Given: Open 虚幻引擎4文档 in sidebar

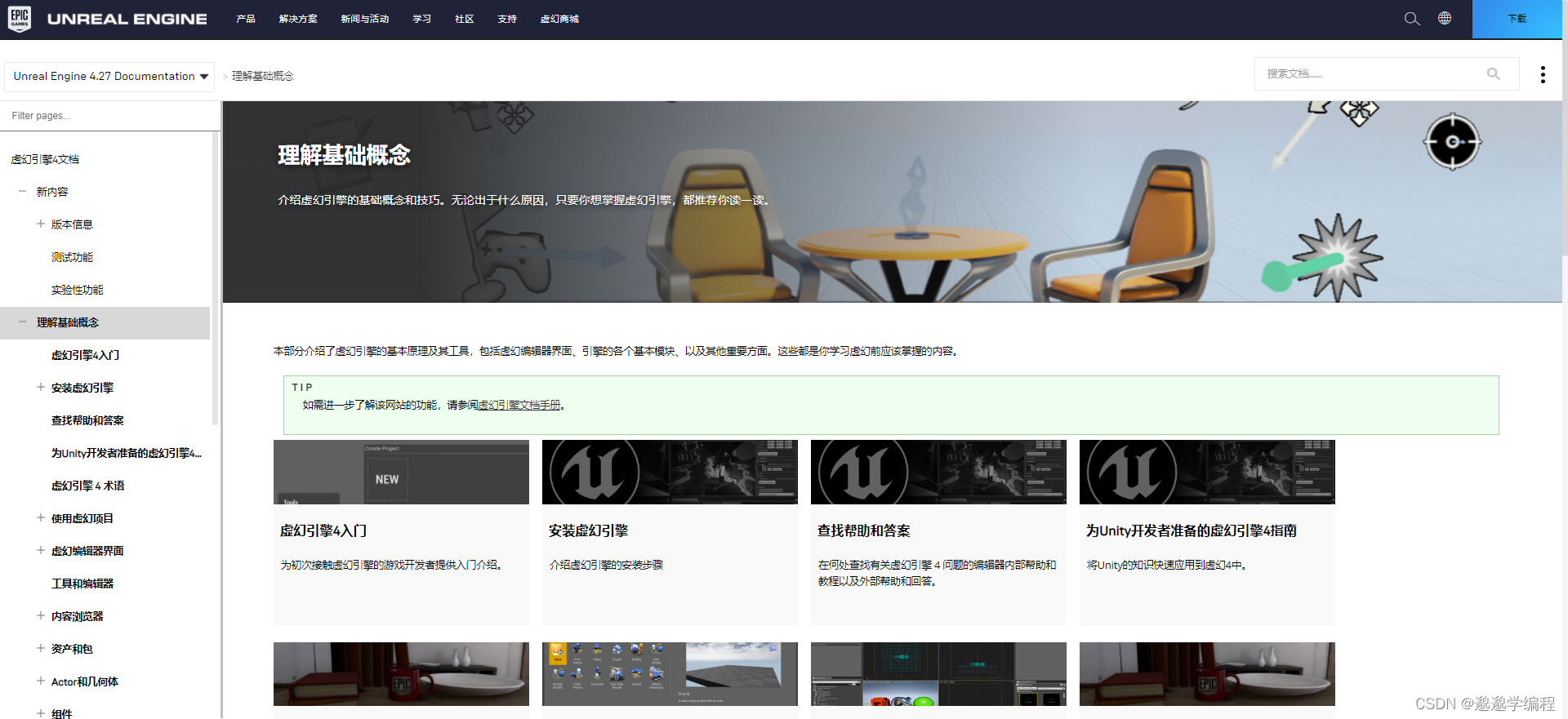Looking at the screenshot, I should coord(45,159).
